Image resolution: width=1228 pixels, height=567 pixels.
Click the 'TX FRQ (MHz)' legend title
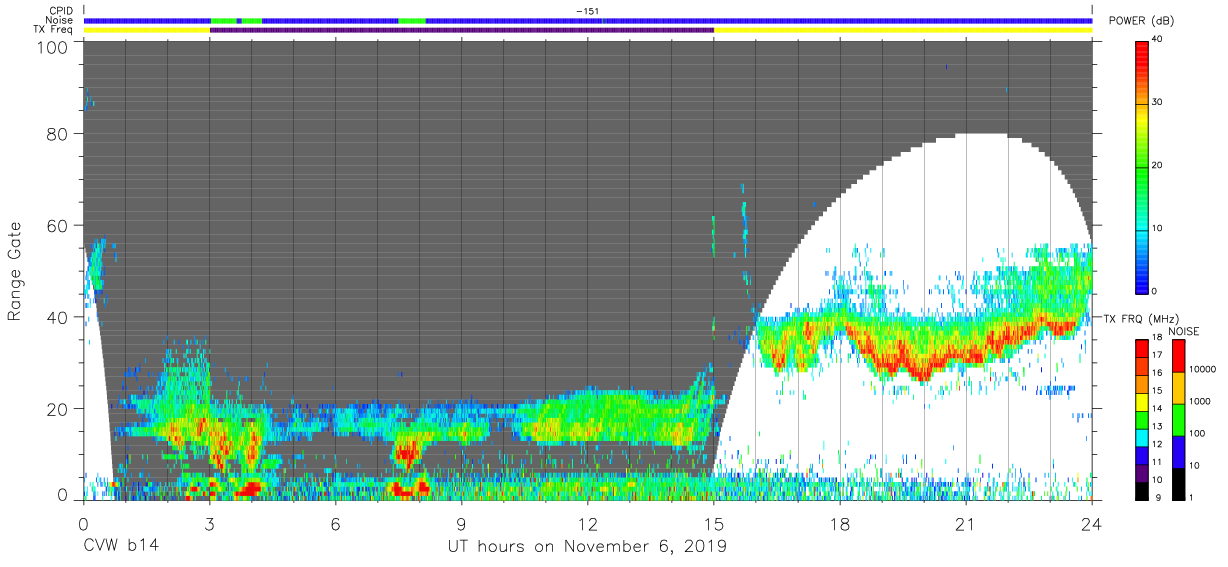1139,319
